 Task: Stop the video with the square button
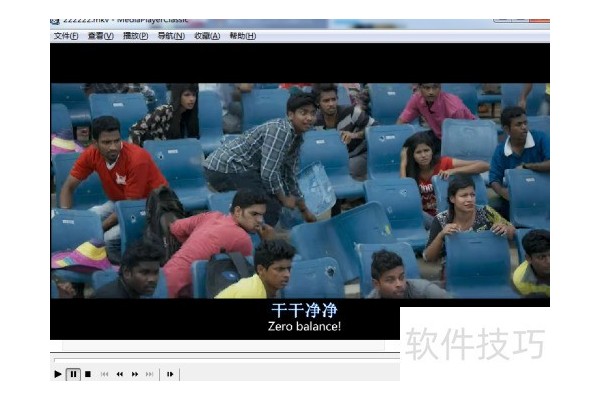[x=88, y=374]
